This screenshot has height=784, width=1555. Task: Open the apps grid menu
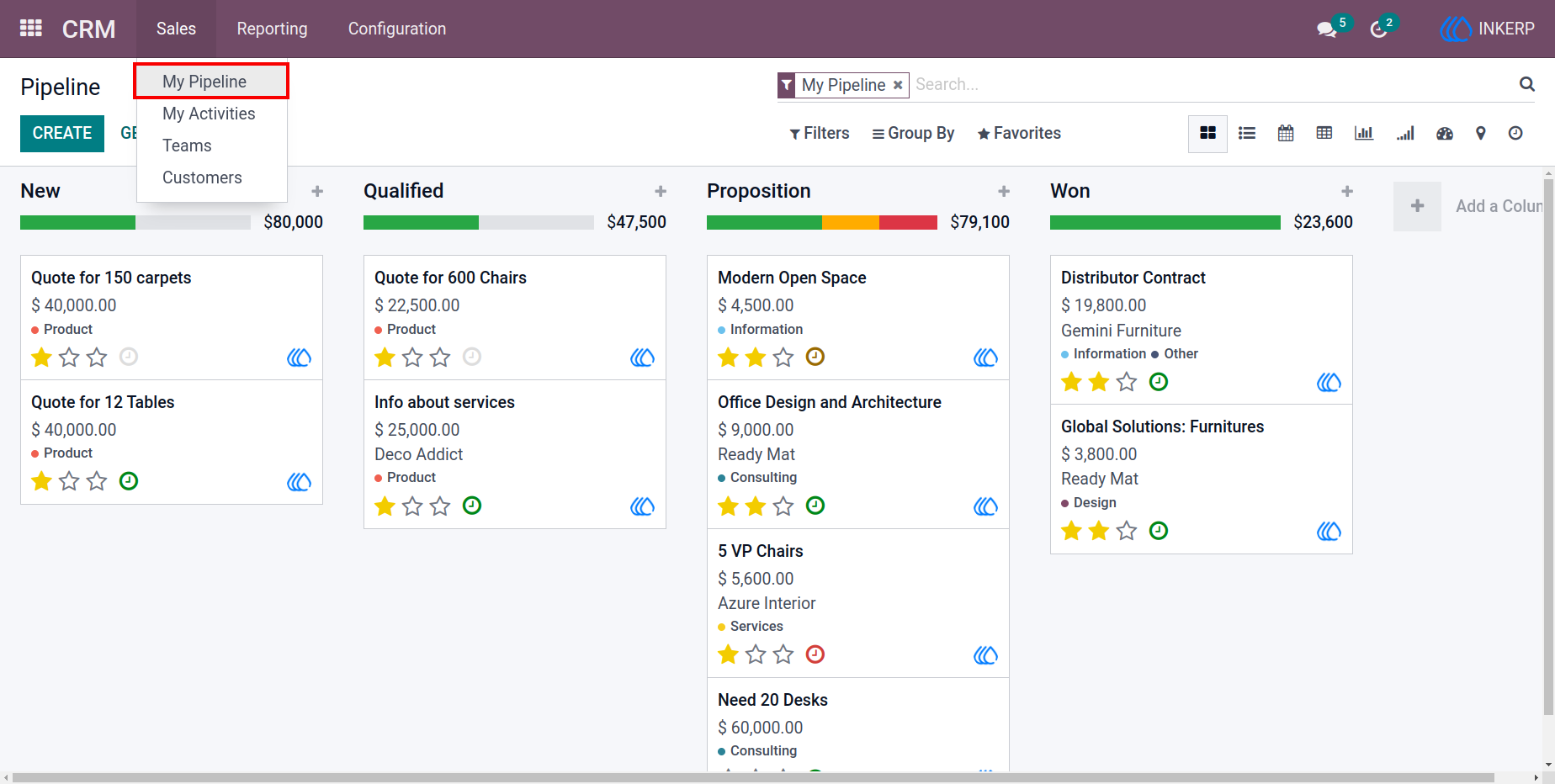[31, 29]
